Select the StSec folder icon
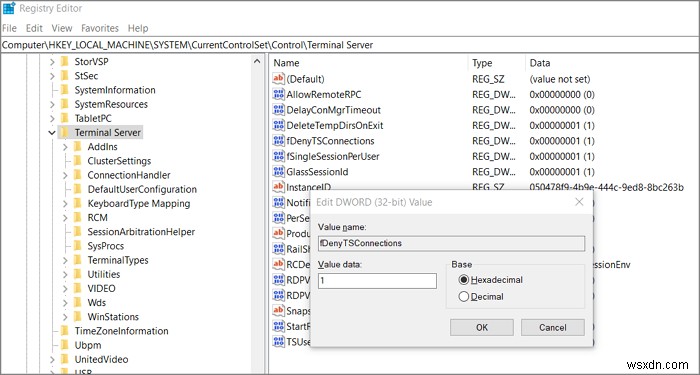The width and height of the screenshot is (700, 375). click(x=65, y=75)
